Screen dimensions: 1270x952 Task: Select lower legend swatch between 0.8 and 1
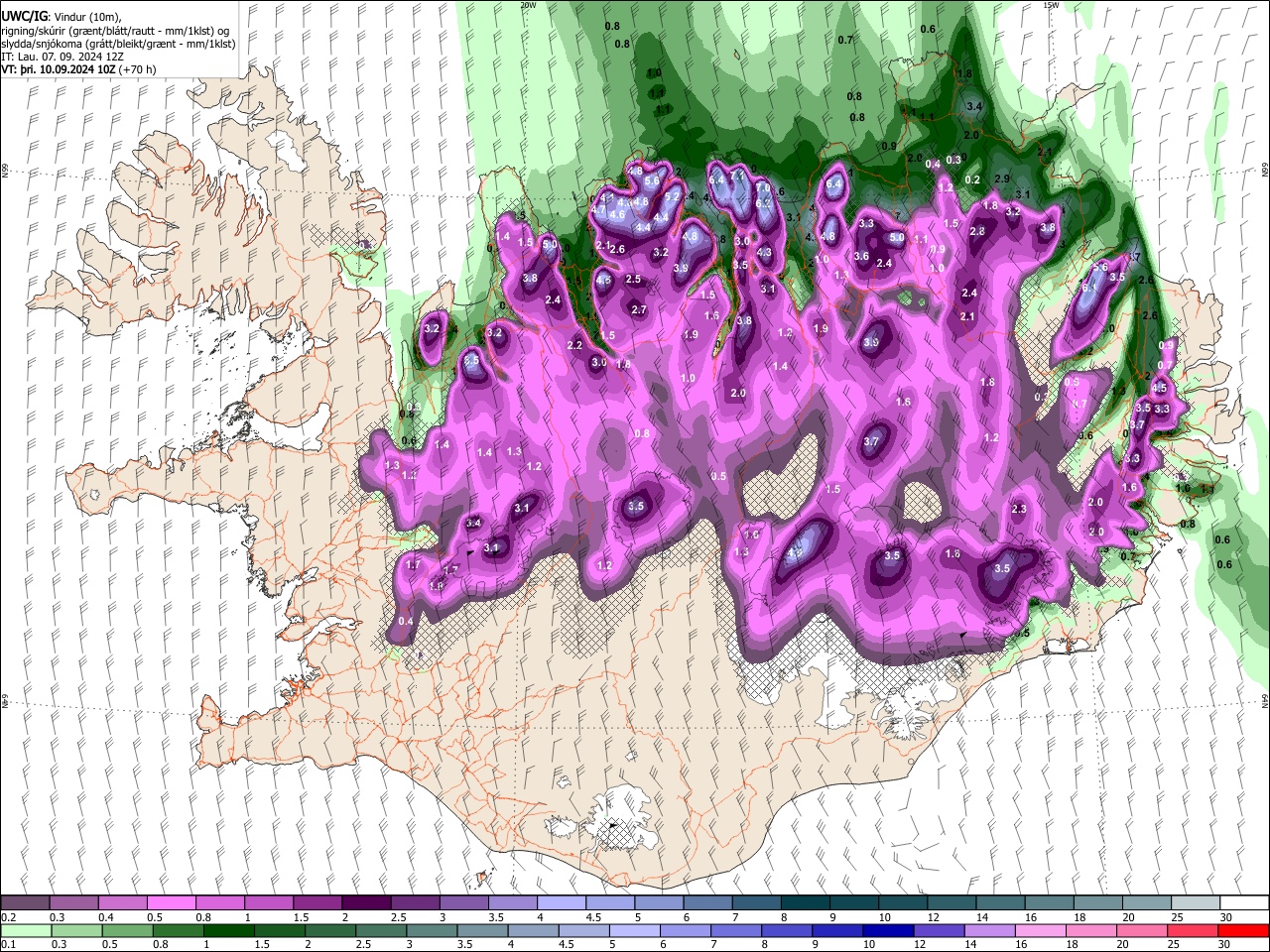[177, 930]
